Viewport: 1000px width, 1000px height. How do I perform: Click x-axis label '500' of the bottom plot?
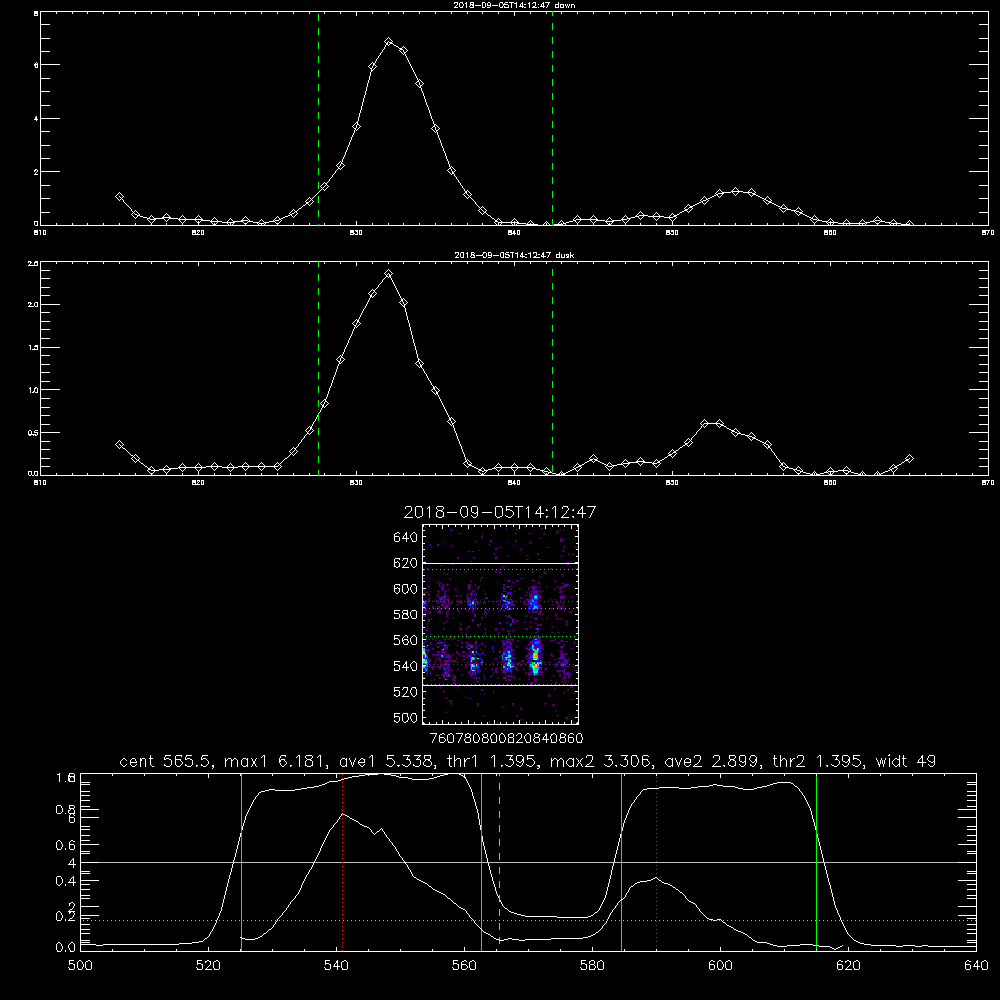pos(80,966)
